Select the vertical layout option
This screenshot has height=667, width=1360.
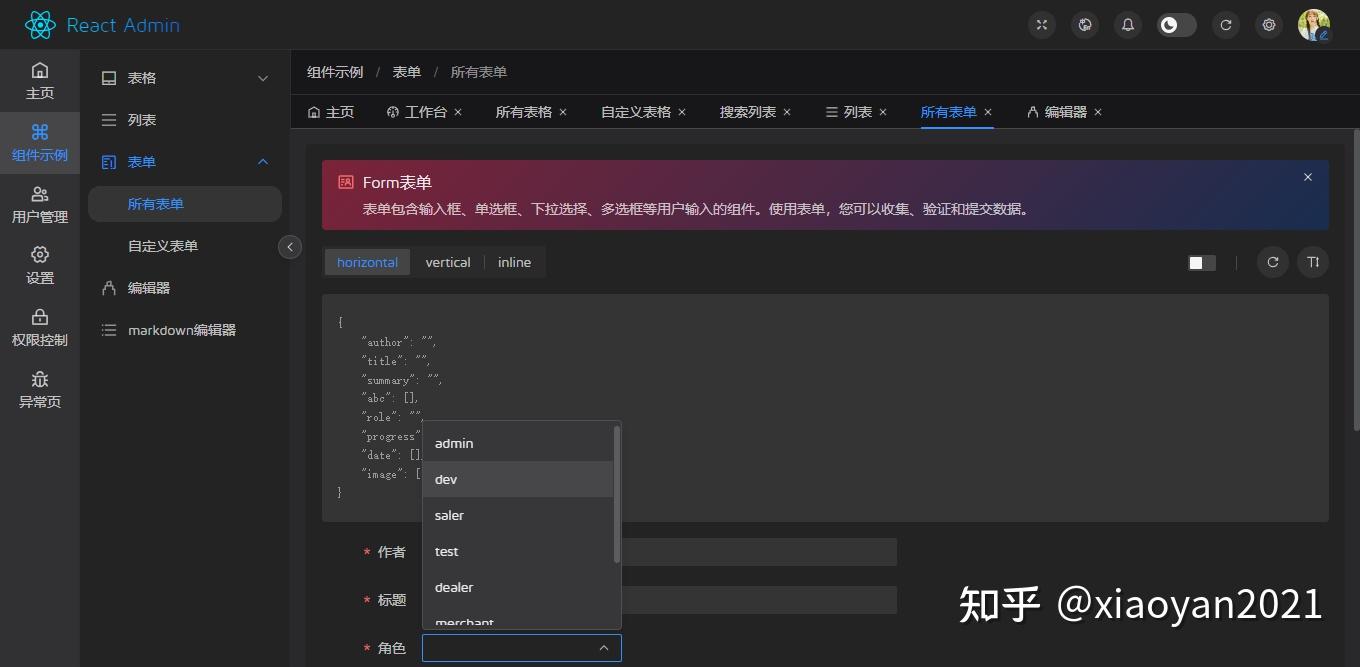pos(447,262)
